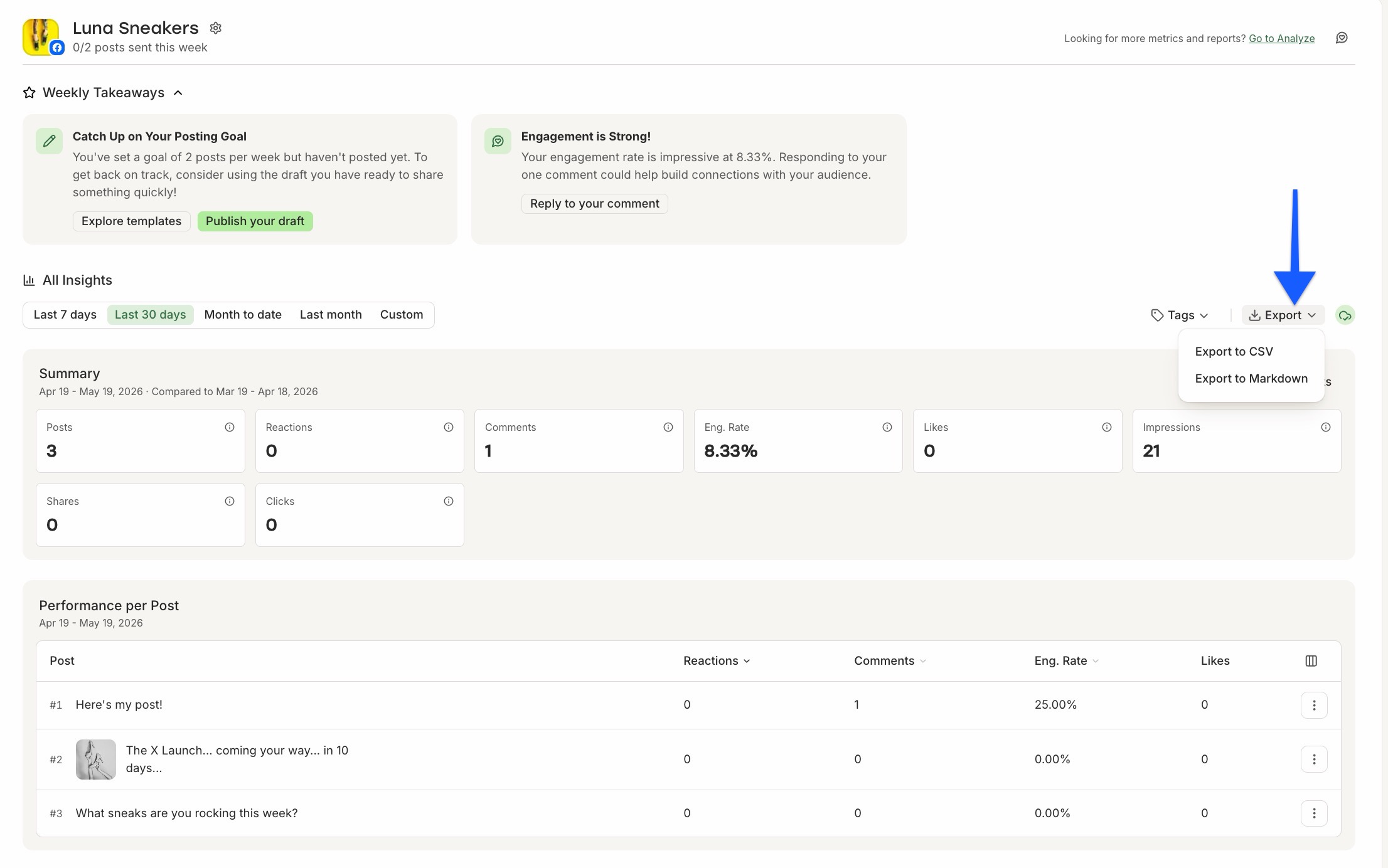
Task: Sort table by Reactions column
Action: pyautogui.click(x=717, y=661)
